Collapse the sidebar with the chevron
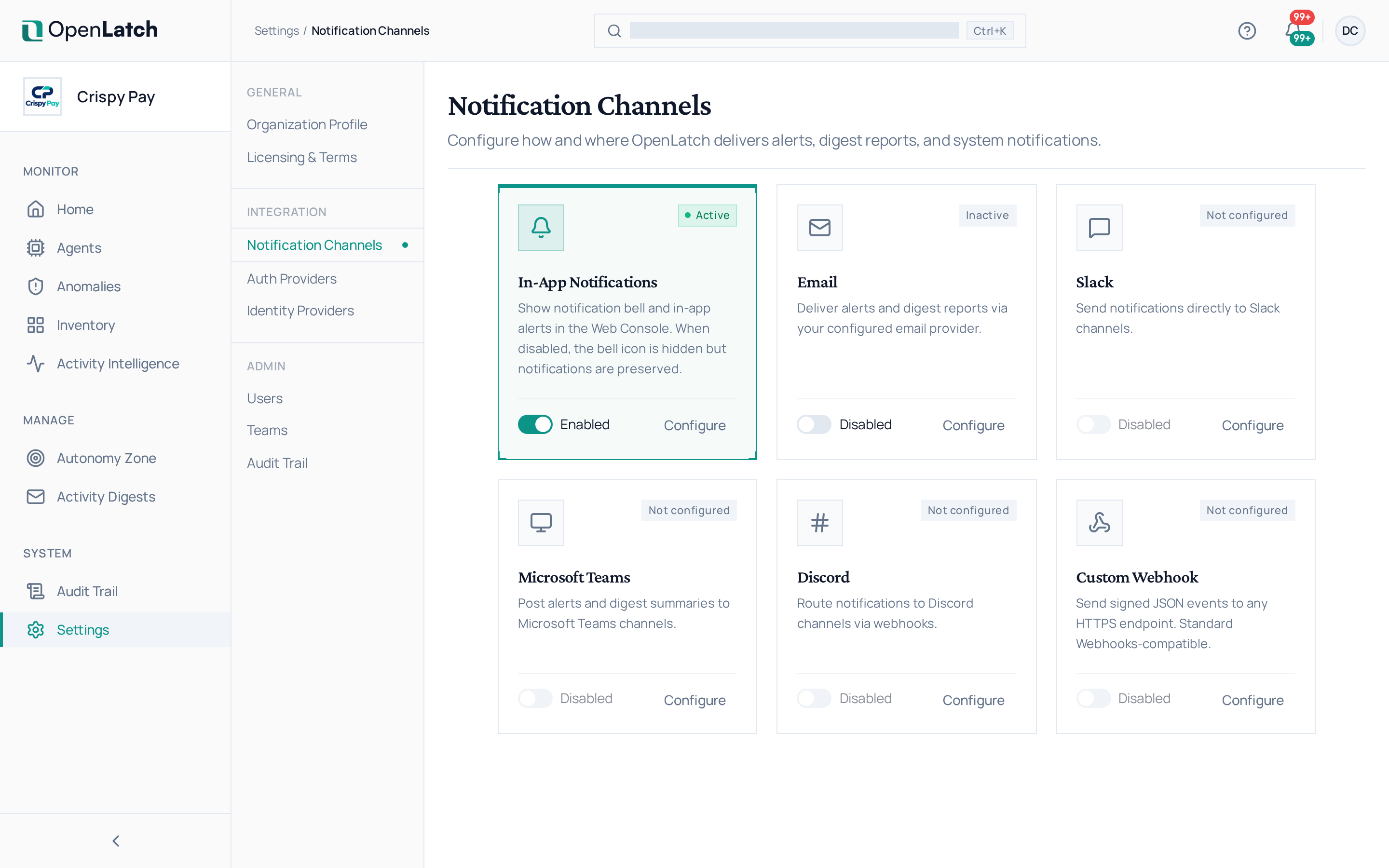Viewport: 1389px width, 868px height. pos(115,841)
